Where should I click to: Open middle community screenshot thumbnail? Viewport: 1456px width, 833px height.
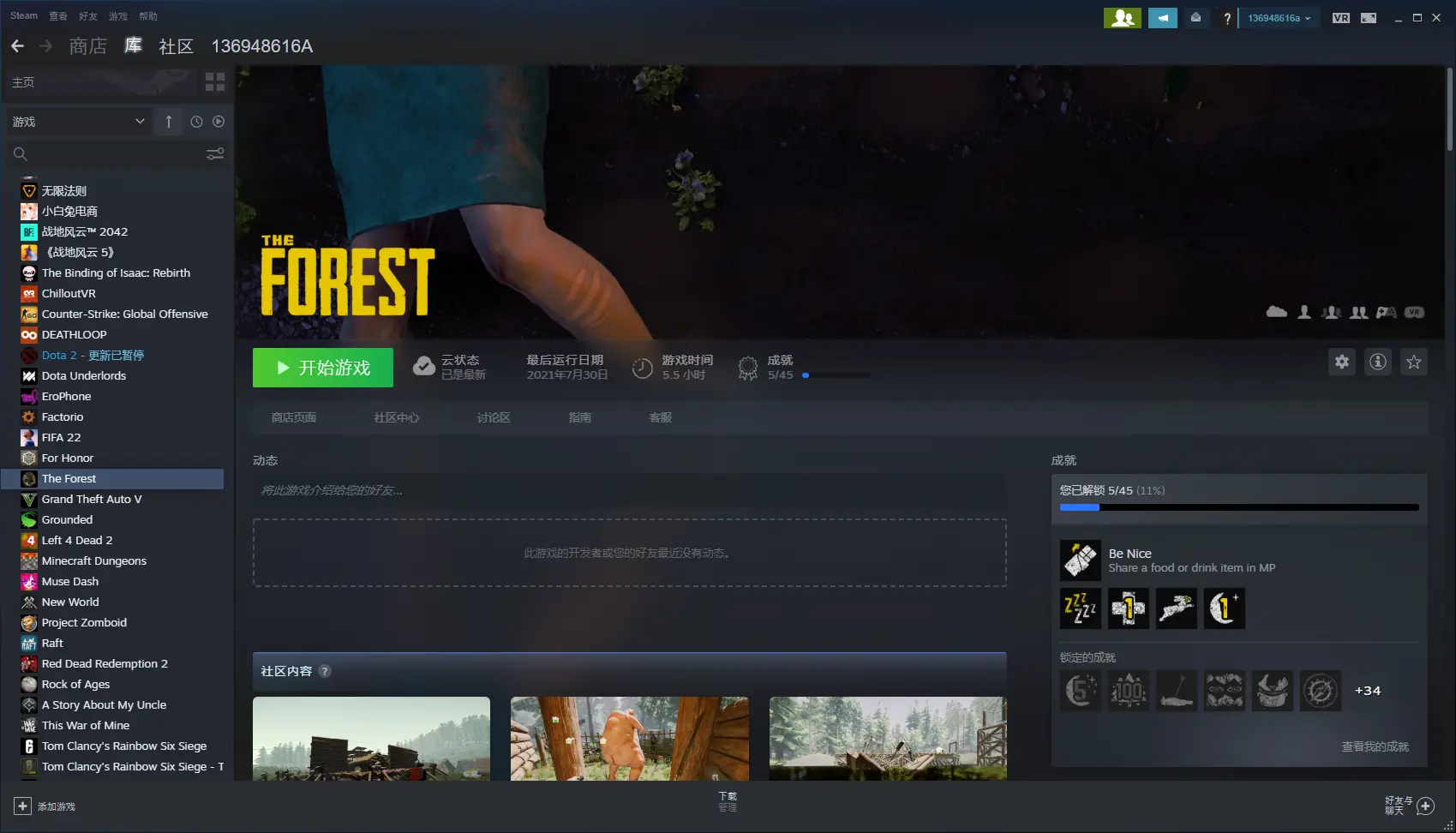click(x=630, y=739)
